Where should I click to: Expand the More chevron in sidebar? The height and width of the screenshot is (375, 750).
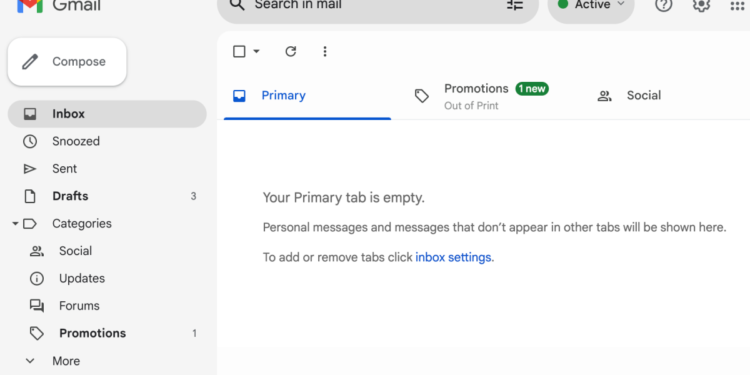(30, 361)
